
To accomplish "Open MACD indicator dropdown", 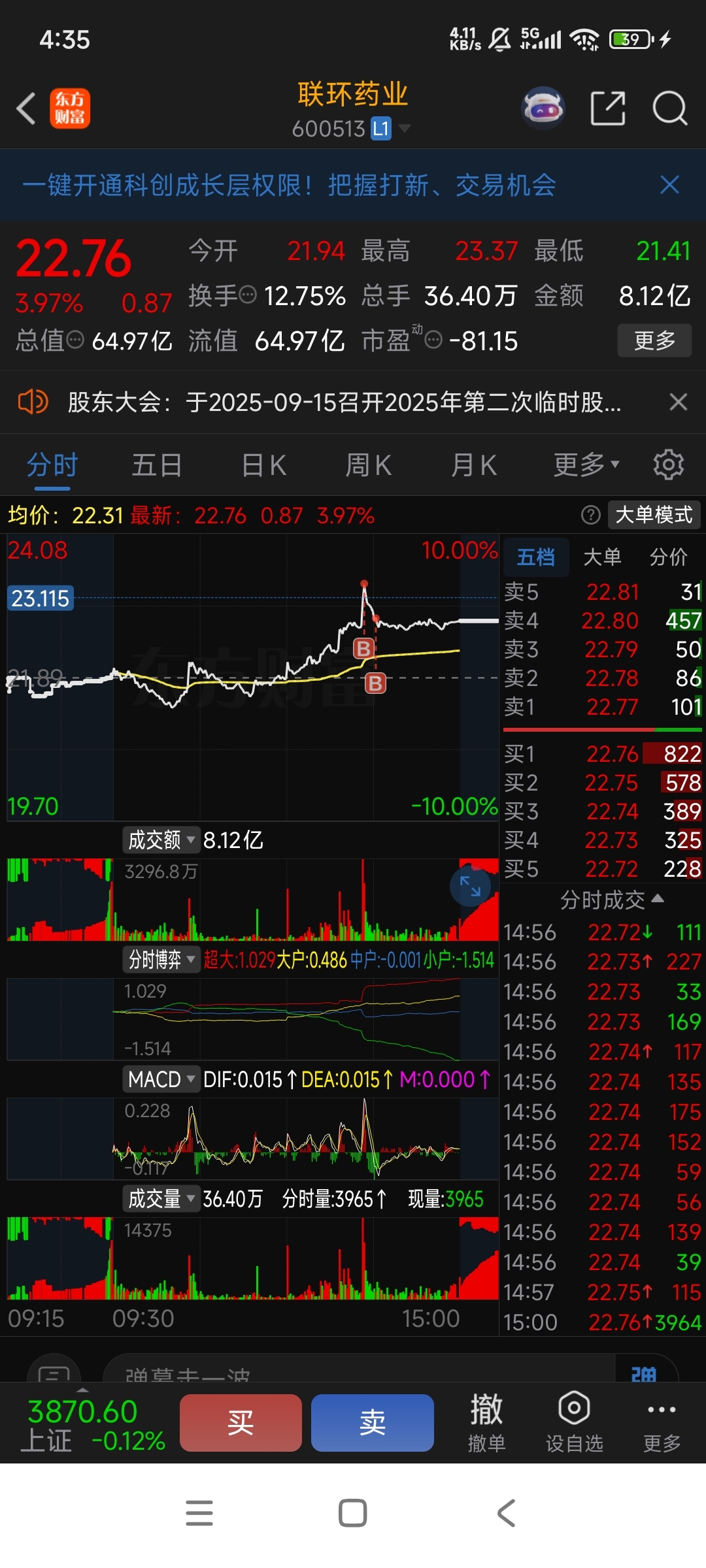I will tap(161, 1079).
